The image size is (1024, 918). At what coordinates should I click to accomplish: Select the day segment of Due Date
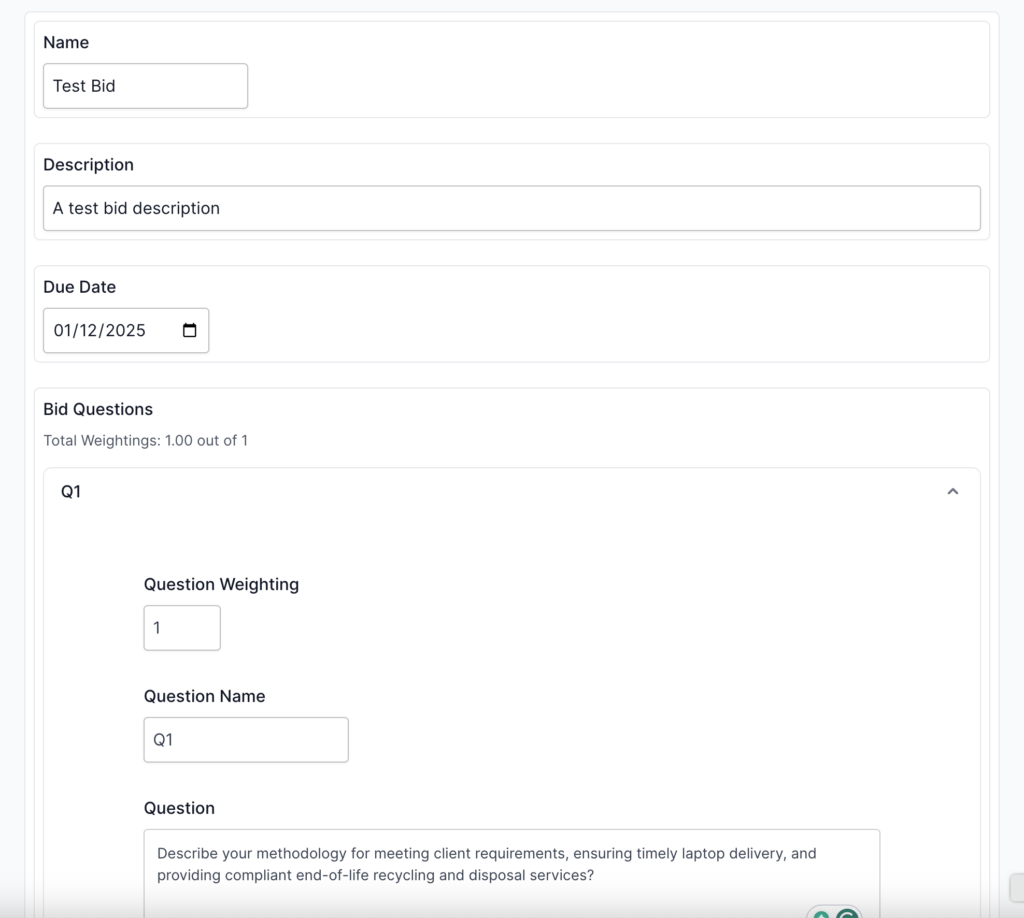[90, 331]
